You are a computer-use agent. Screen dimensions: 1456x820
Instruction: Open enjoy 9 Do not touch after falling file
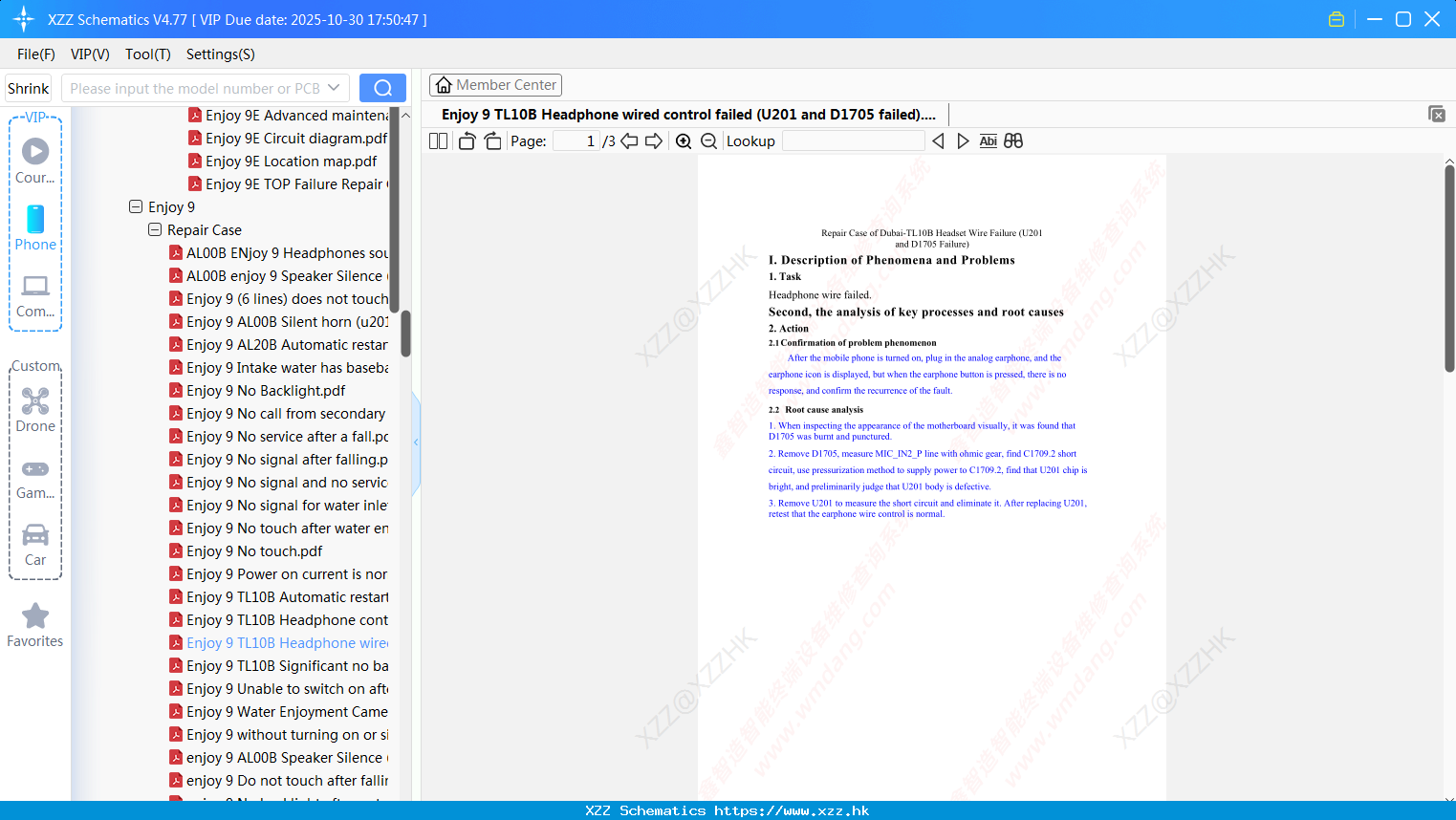pos(278,780)
